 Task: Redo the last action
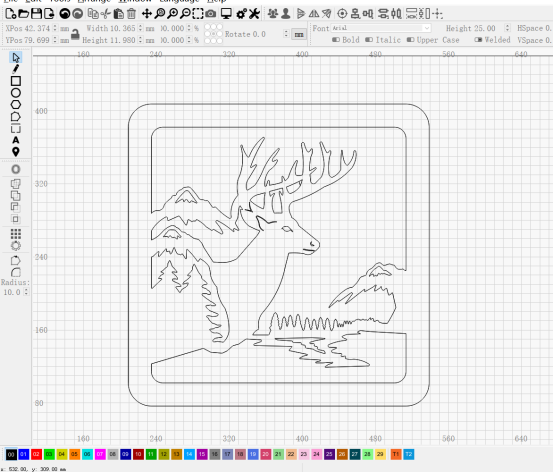(77, 14)
